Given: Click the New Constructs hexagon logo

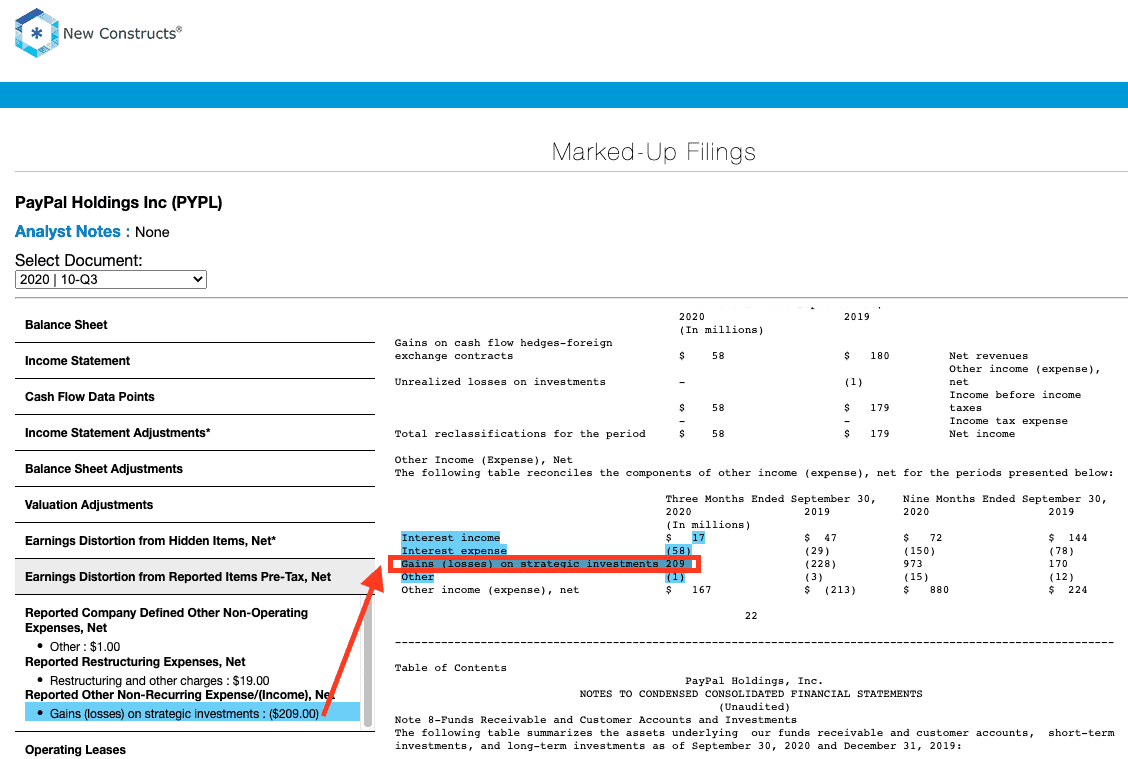Looking at the screenshot, I should pos(36,33).
